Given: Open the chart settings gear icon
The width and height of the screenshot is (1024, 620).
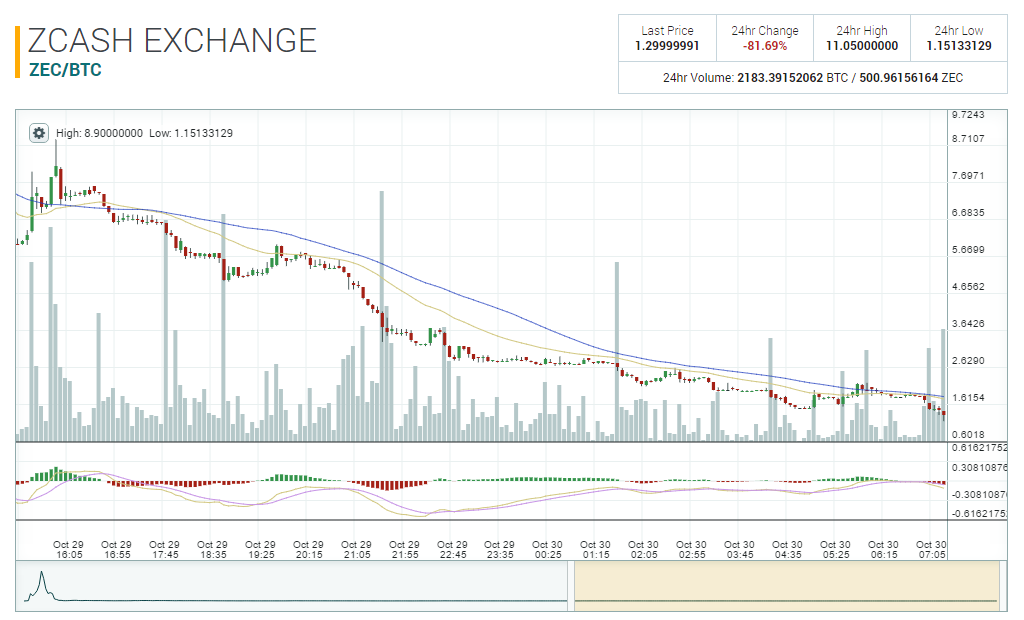Looking at the screenshot, I should pos(38,131).
